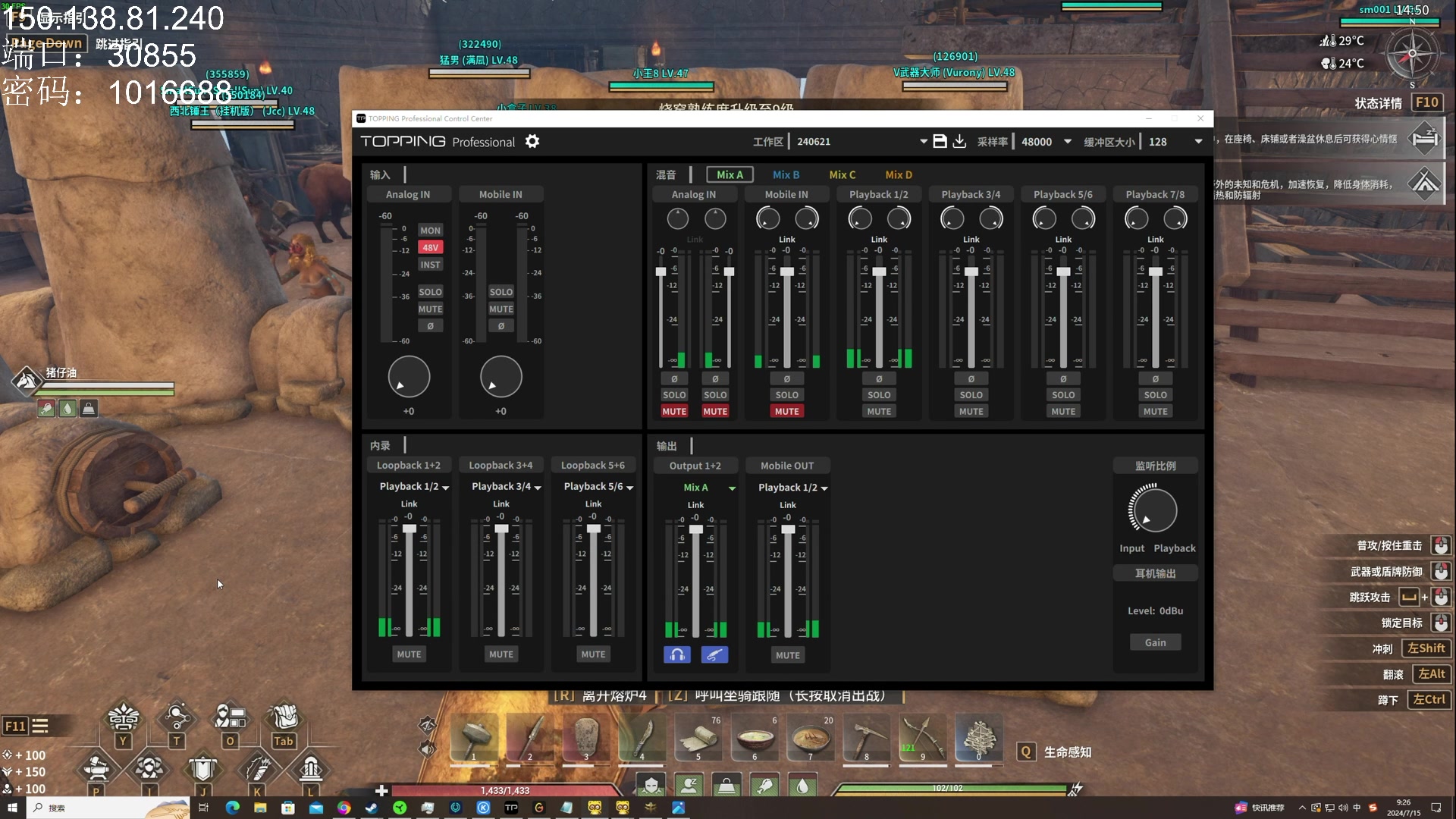Click the Output 1+2 fader handle
Viewport: 1456px width, 819px height.
pyautogui.click(x=695, y=529)
